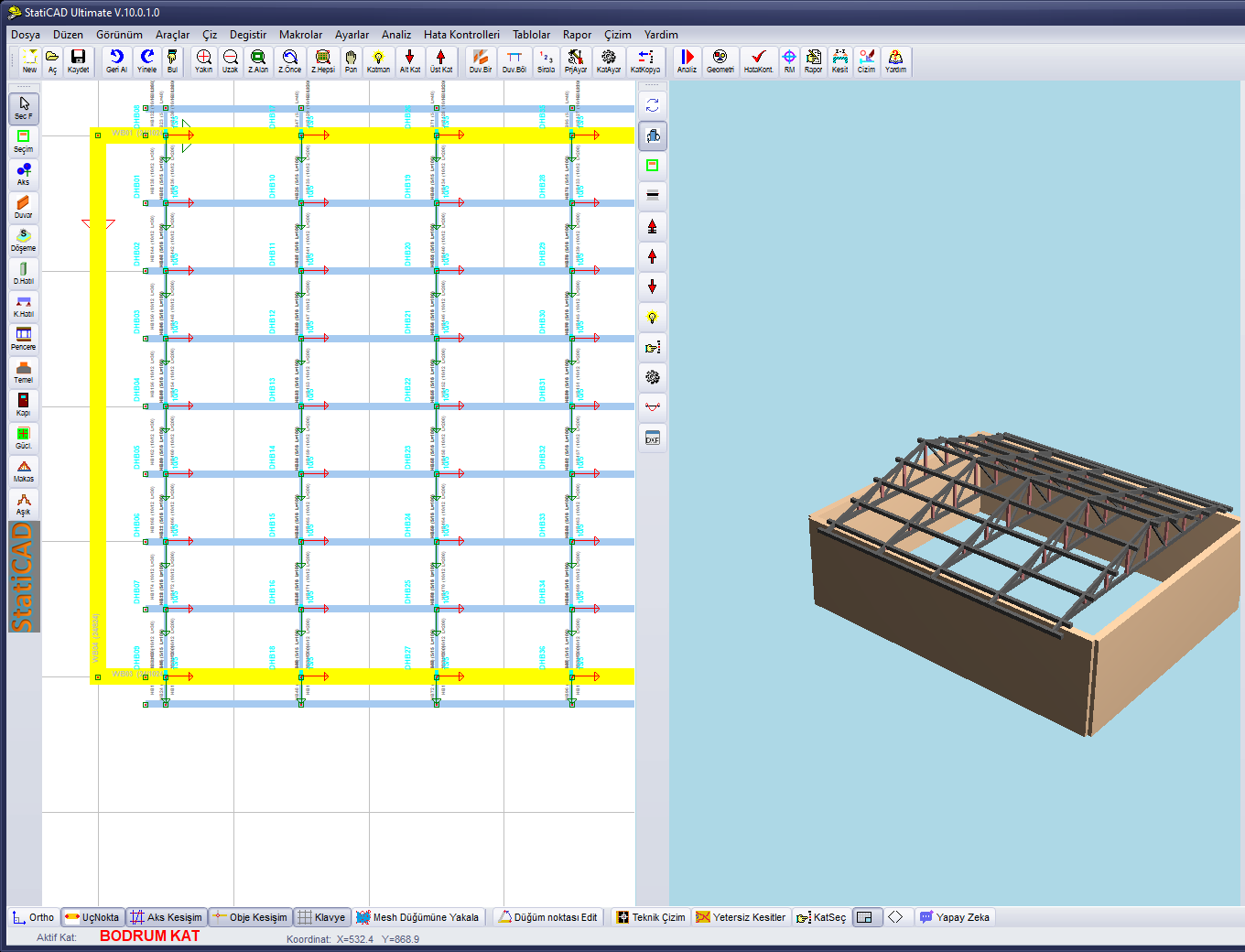1245x952 pixels.
Task: Activate the Pan hand tool
Action: (351, 61)
